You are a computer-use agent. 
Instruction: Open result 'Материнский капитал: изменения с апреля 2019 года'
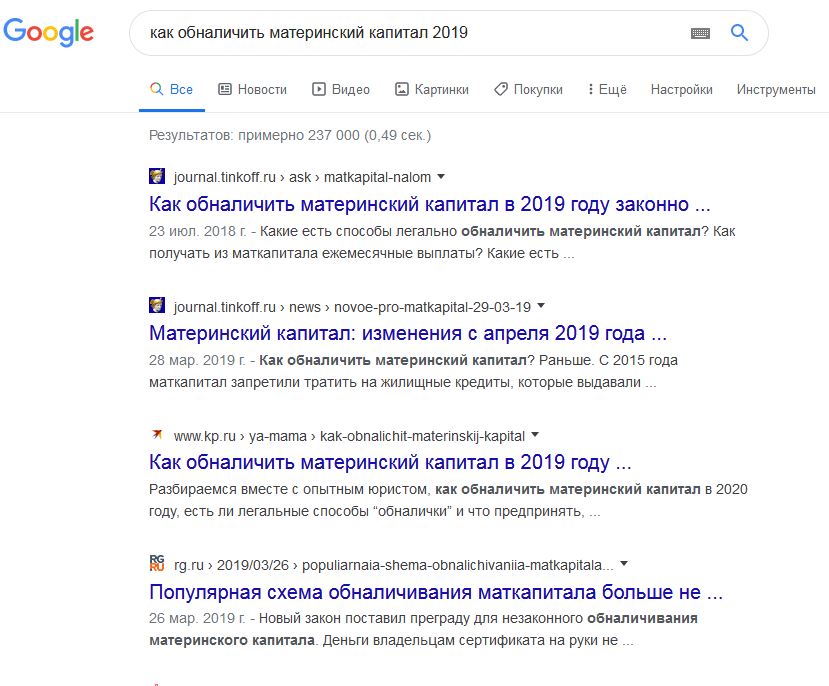[408, 333]
